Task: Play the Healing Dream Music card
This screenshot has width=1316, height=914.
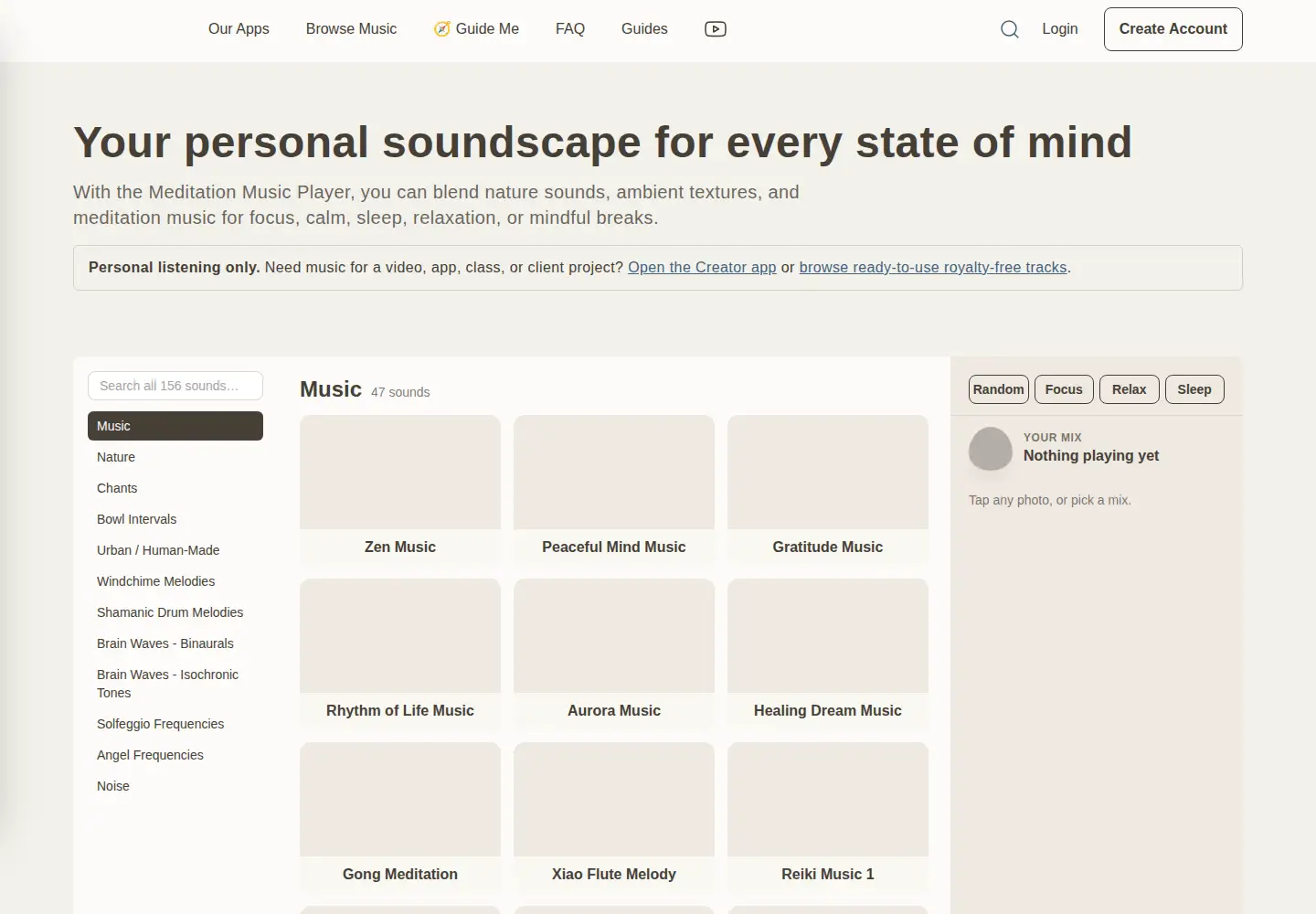Action: click(828, 654)
